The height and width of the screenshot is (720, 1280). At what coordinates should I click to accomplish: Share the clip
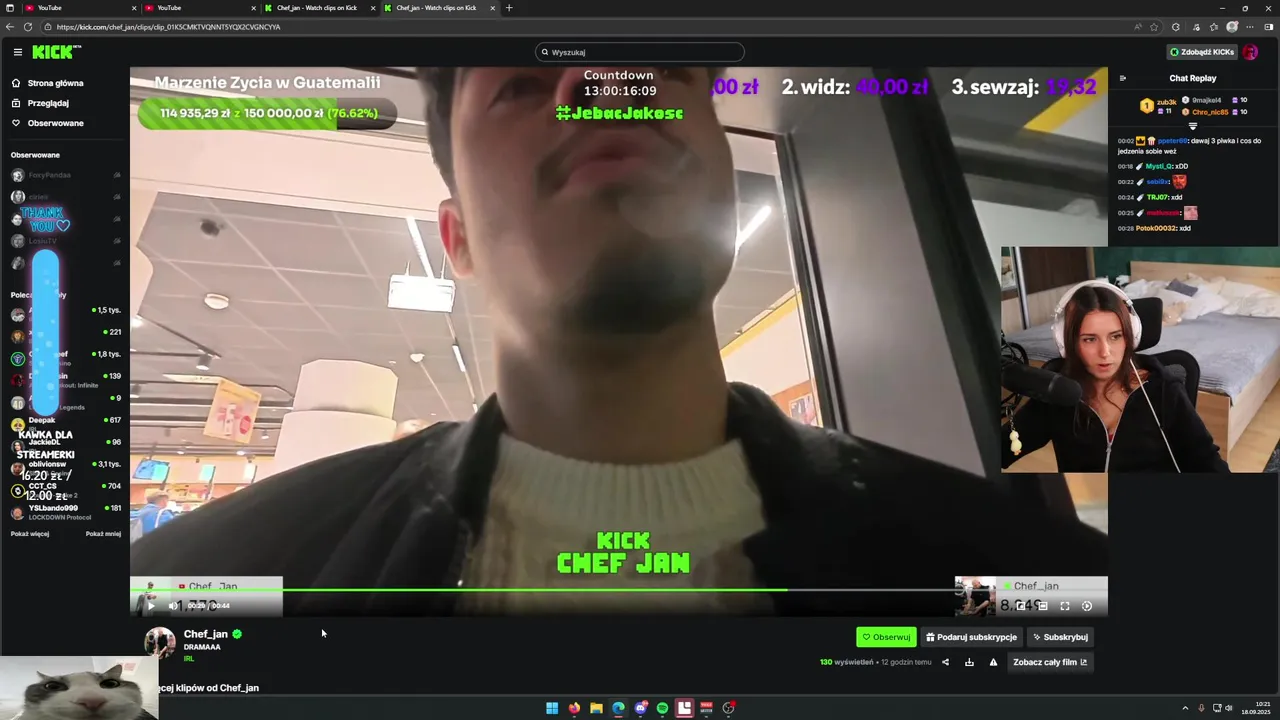point(945,662)
